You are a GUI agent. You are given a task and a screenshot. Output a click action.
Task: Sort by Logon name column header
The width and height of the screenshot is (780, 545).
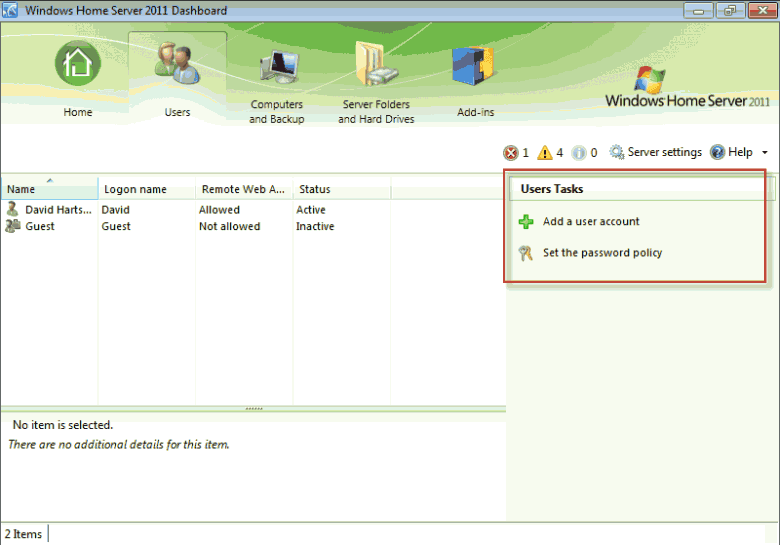pos(147,189)
